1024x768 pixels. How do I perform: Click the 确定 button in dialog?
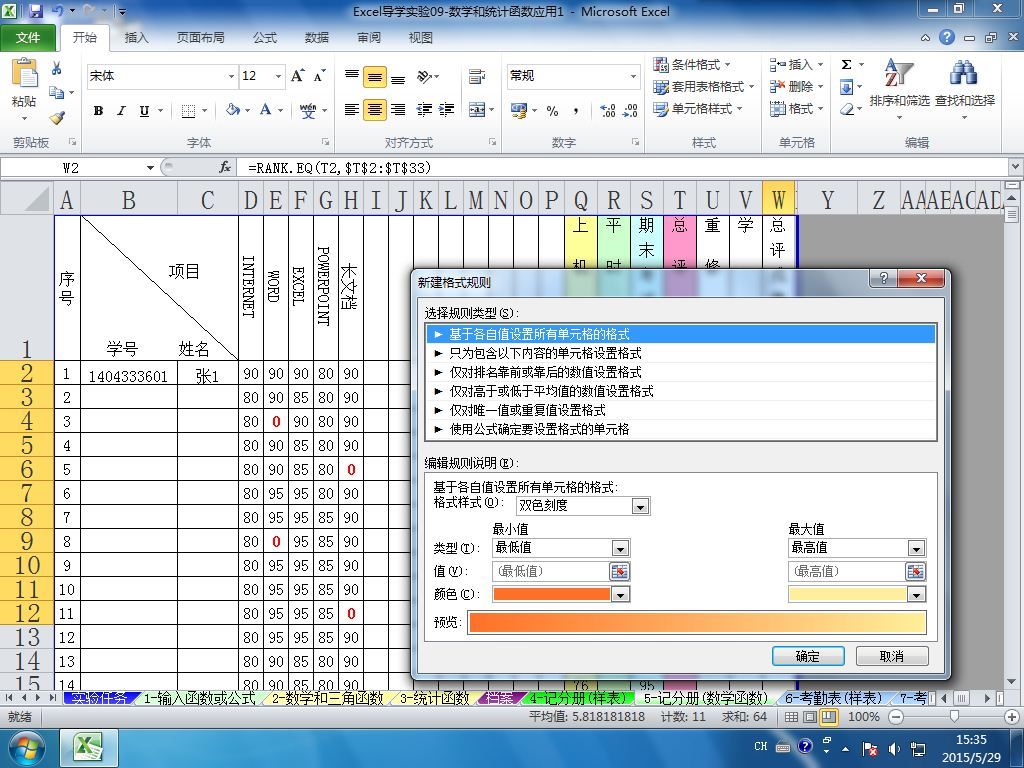tap(808, 656)
